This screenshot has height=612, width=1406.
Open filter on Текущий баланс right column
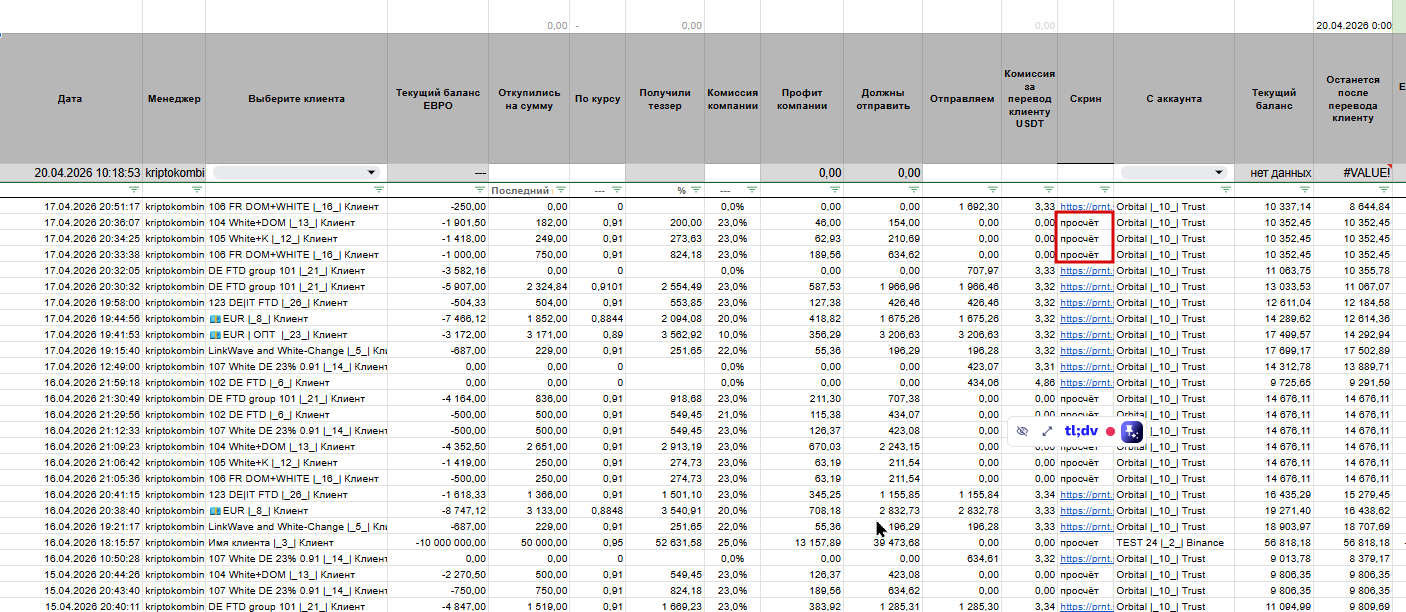click(x=1304, y=190)
